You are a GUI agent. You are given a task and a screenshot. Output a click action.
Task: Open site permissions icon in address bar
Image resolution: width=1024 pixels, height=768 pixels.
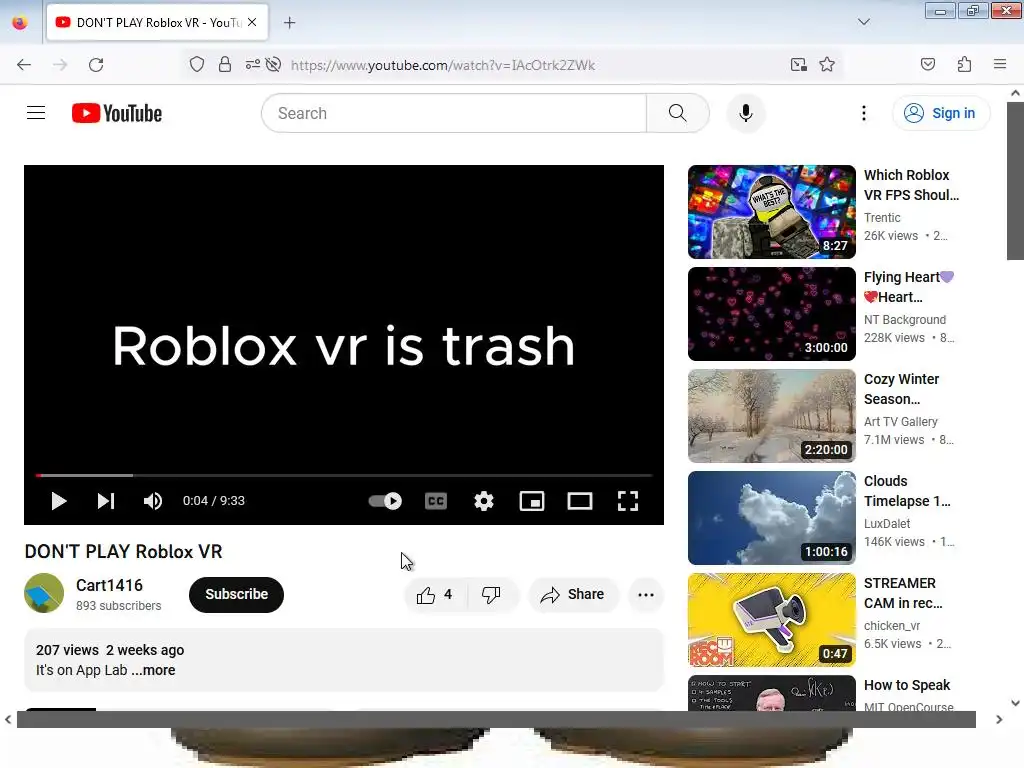click(x=253, y=65)
